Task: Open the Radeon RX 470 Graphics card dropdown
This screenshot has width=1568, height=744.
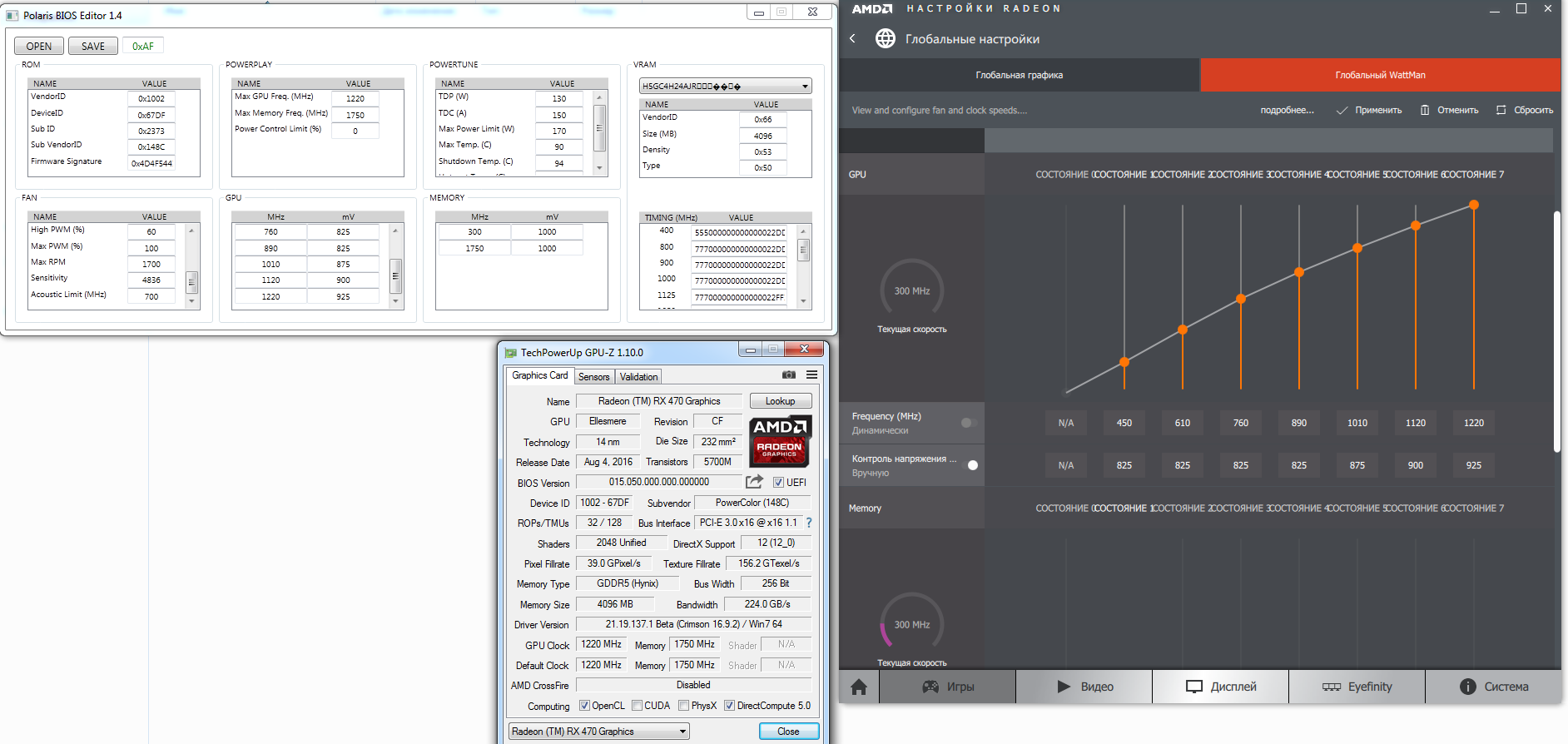Action: click(599, 732)
